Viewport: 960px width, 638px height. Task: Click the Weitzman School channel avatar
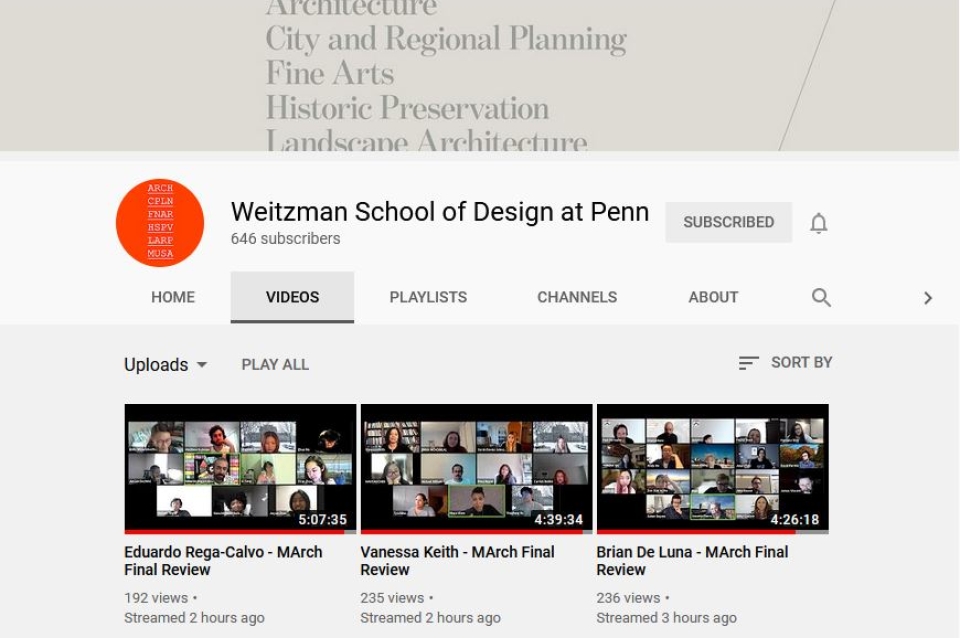160,222
